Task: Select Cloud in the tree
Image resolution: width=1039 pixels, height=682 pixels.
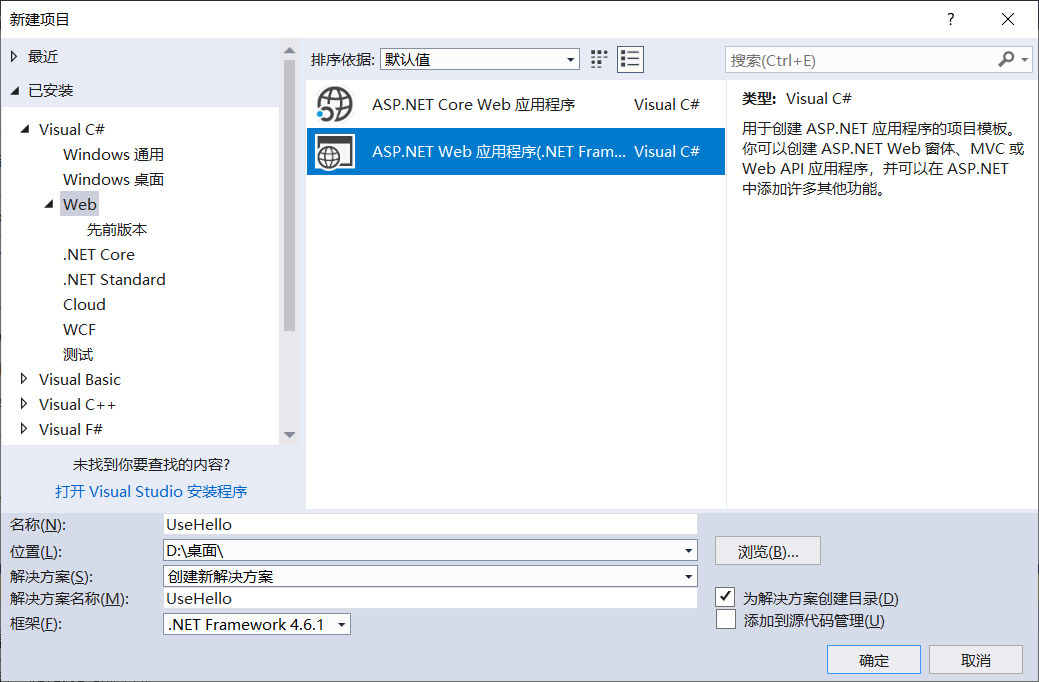Action: tap(84, 304)
